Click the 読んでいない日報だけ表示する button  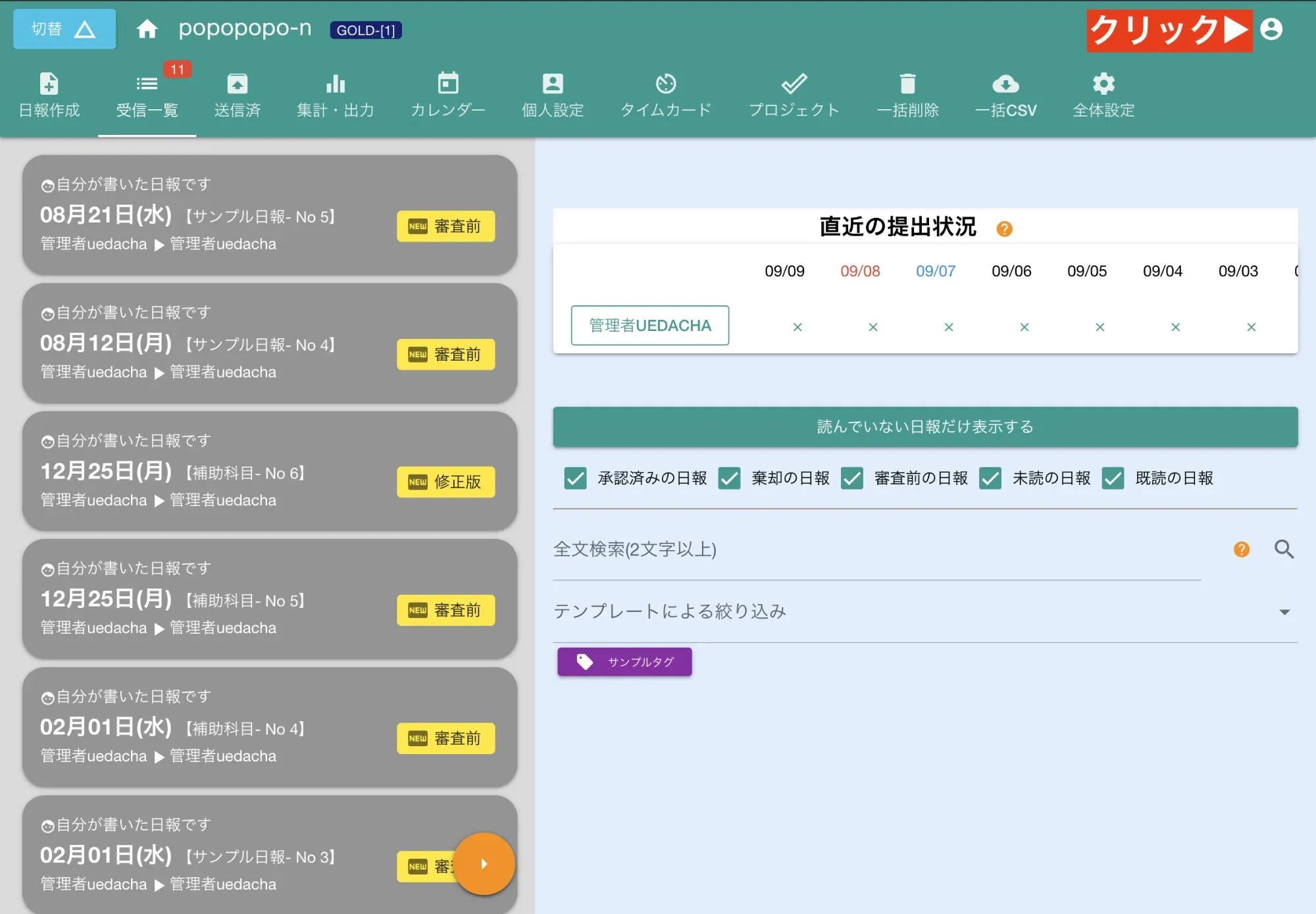click(x=925, y=426)
